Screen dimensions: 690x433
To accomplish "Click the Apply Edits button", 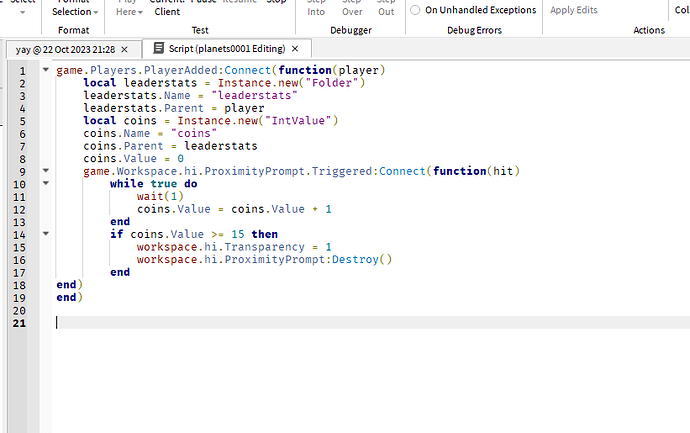I will [x=576, y=10].
